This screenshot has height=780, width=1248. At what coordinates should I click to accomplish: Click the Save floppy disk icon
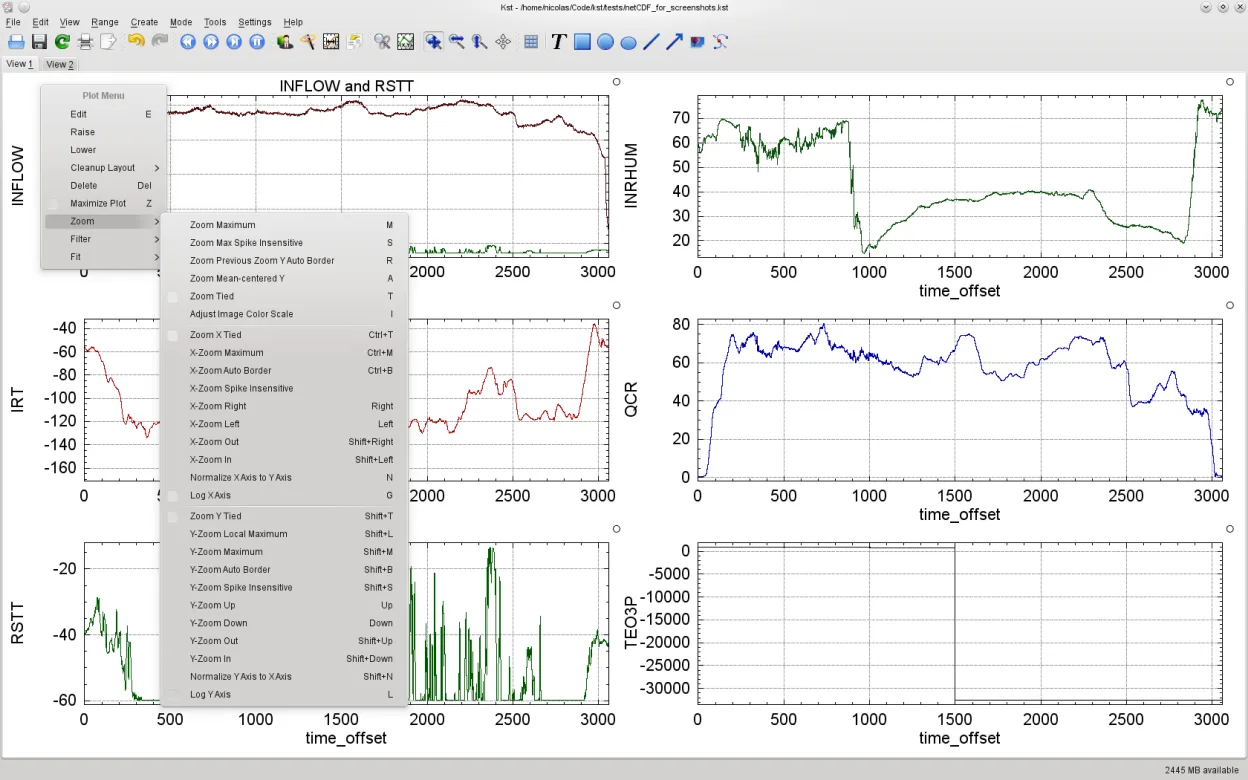click(39, 42)
